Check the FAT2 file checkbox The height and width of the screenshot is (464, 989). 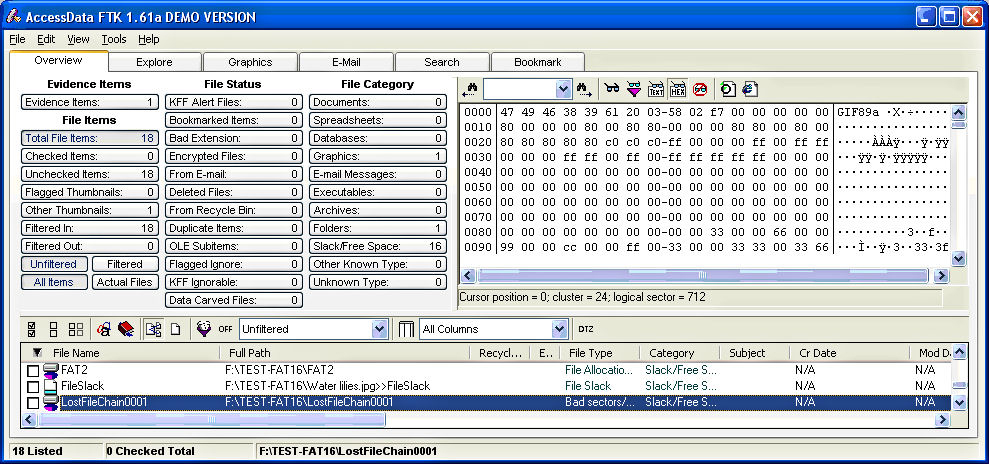tap(33, 371)
